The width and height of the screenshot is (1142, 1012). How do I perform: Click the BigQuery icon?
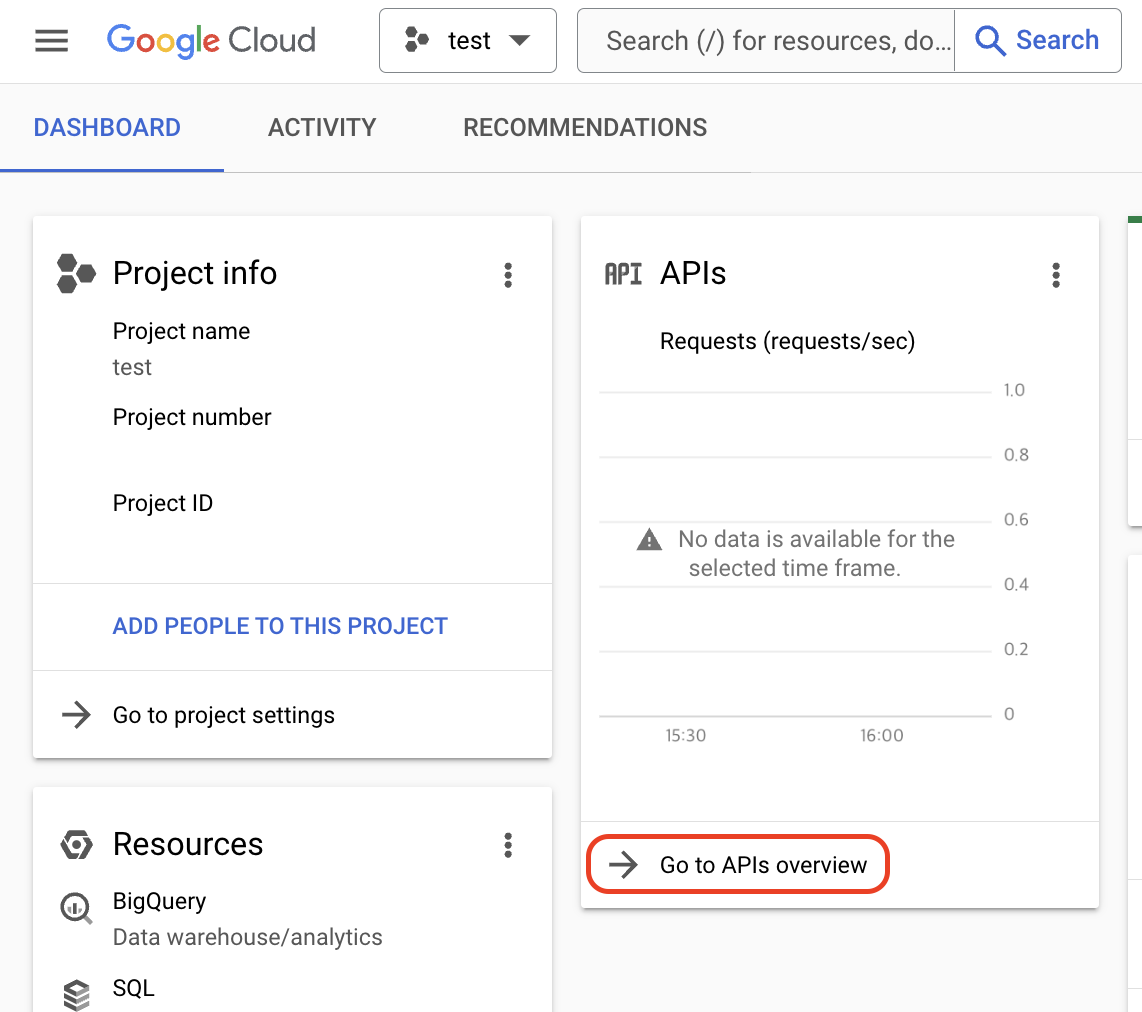(76, 908)
